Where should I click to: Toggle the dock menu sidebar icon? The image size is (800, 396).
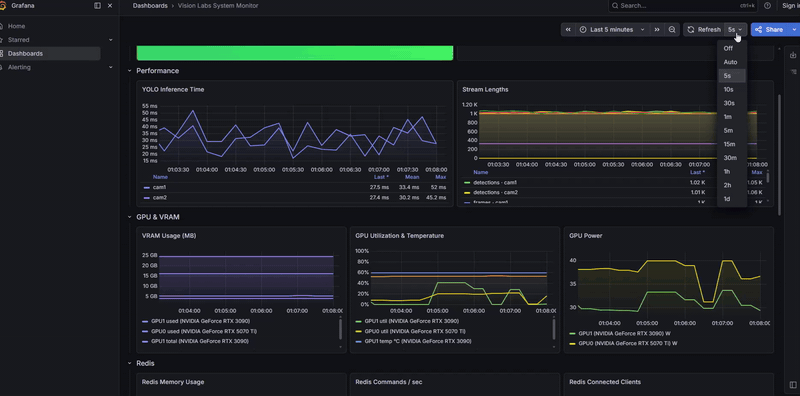pyautogui.click(x=97, y=6)
